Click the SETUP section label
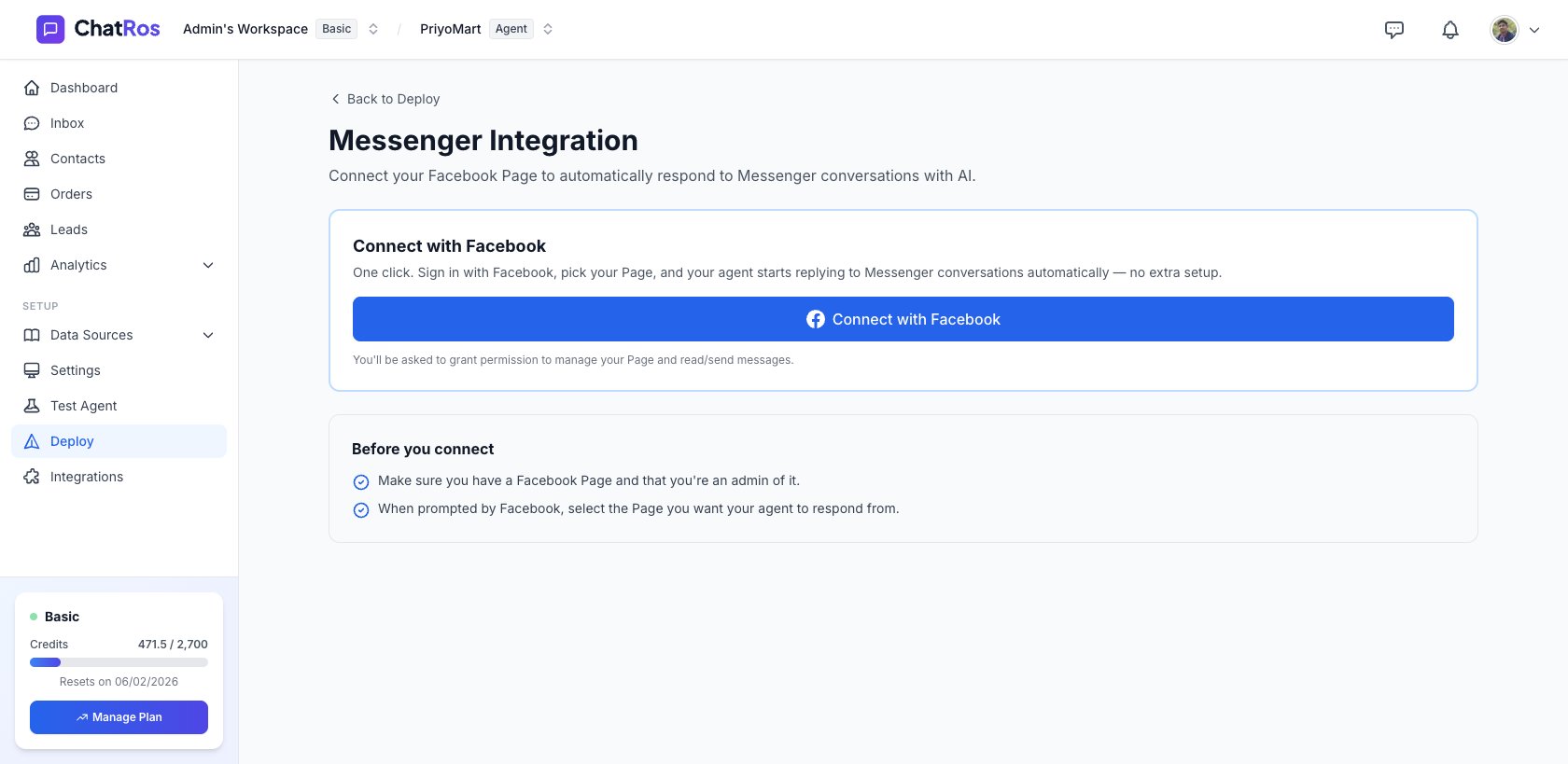 pyautogui.click(x=40, y=306)
